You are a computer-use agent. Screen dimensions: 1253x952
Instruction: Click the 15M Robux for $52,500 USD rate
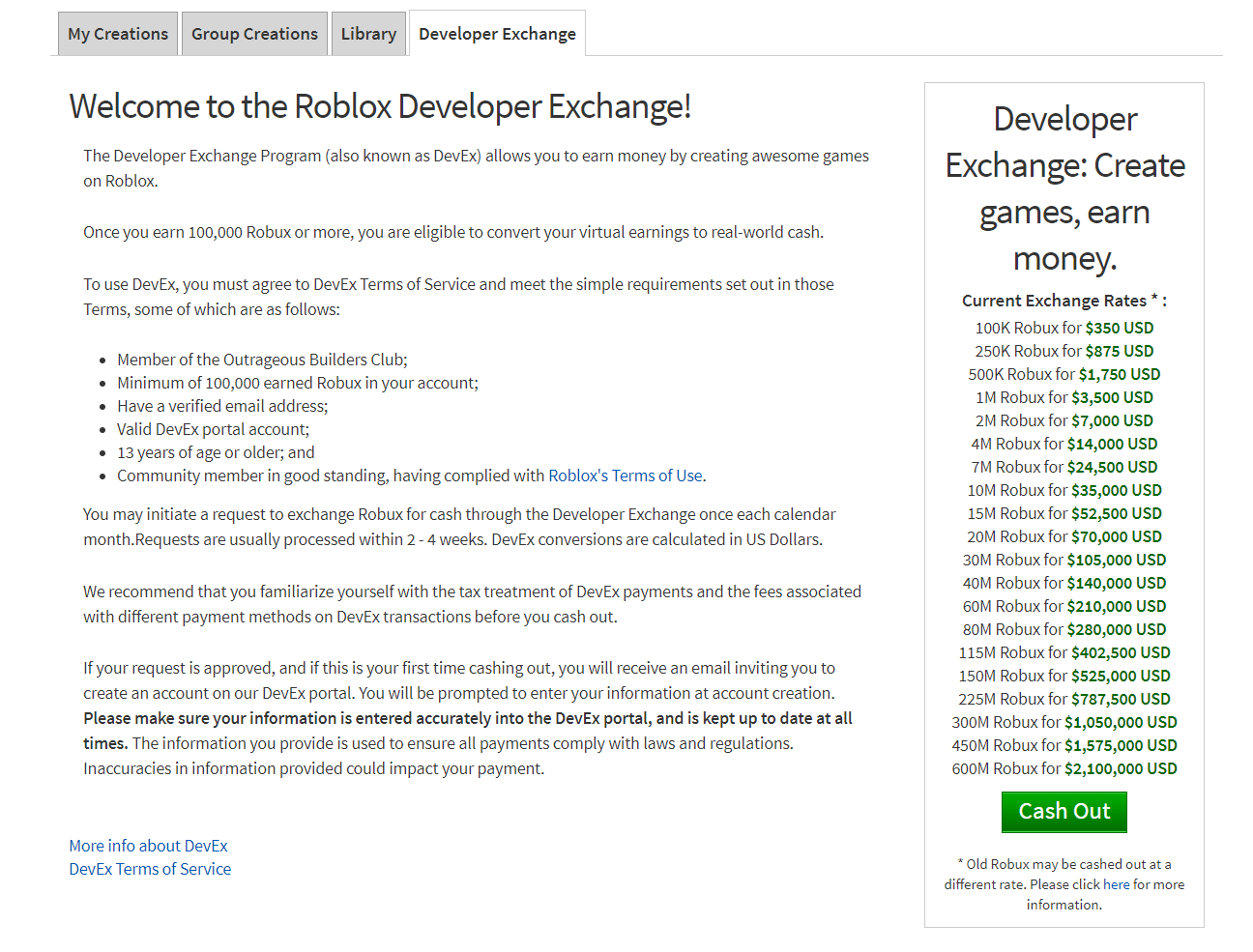tap(1064, 513)
